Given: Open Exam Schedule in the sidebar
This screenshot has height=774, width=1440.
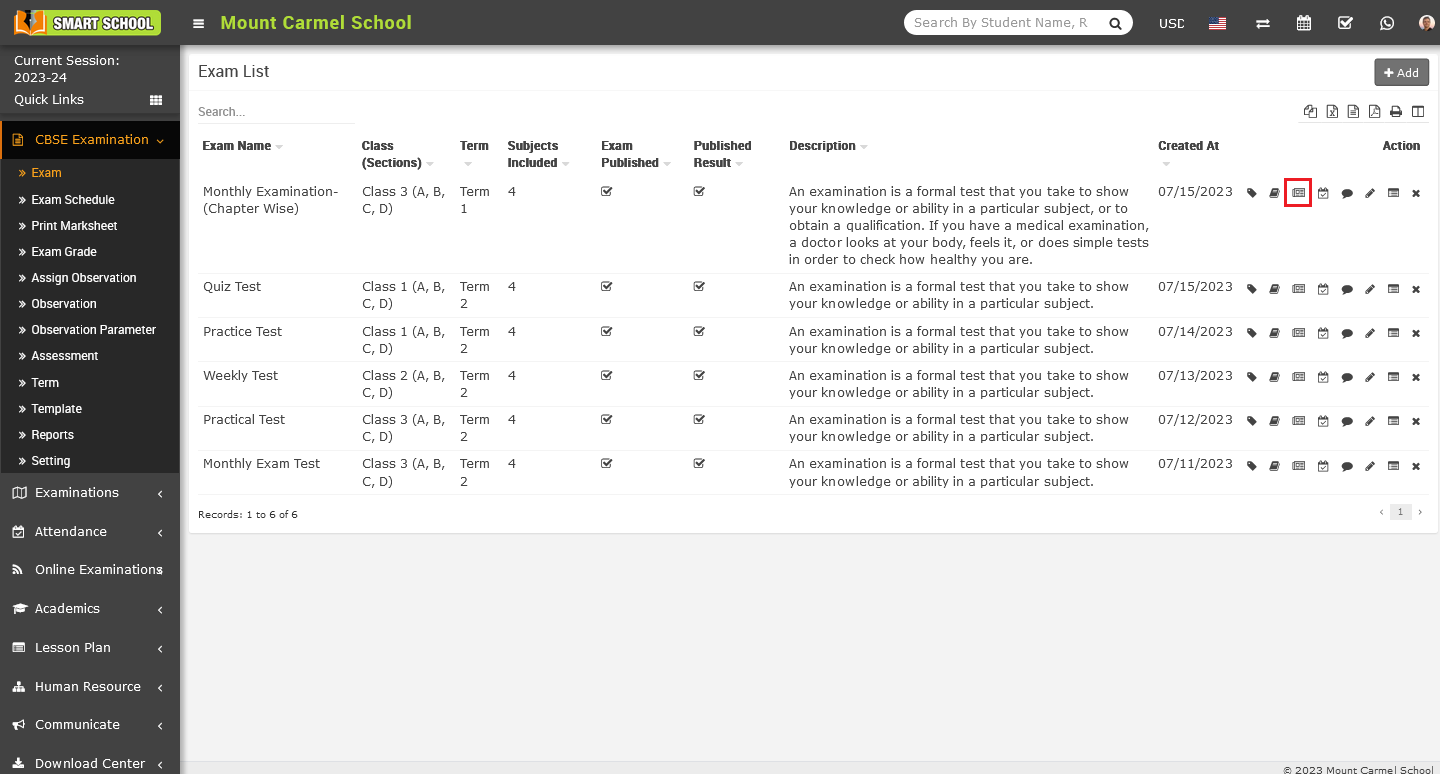Looking at the screenshot, I should [72, 200].
